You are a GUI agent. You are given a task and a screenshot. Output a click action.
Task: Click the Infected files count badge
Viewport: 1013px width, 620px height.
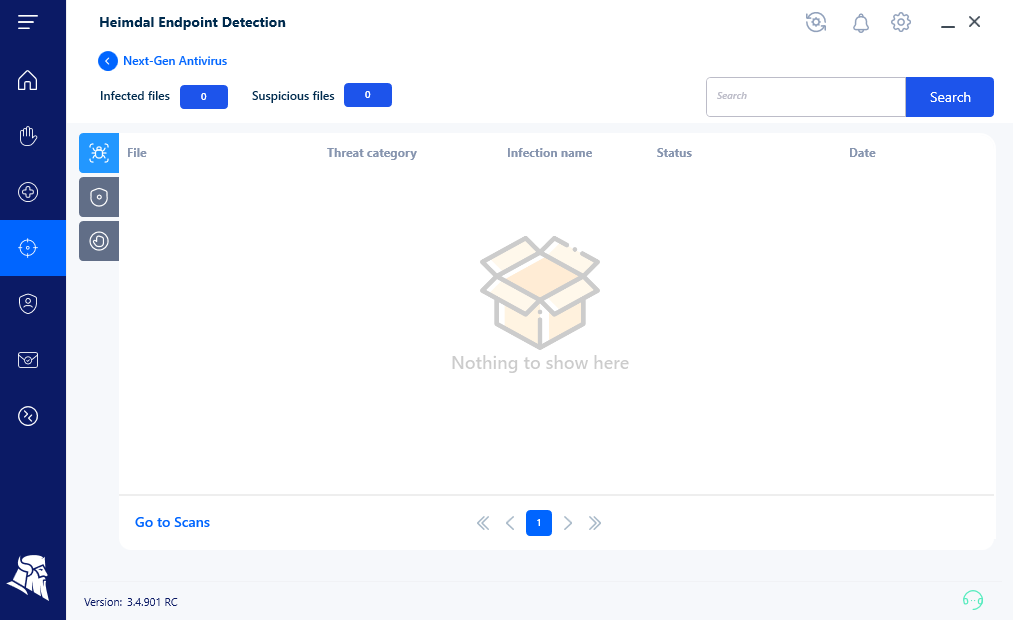click(204, 97)
